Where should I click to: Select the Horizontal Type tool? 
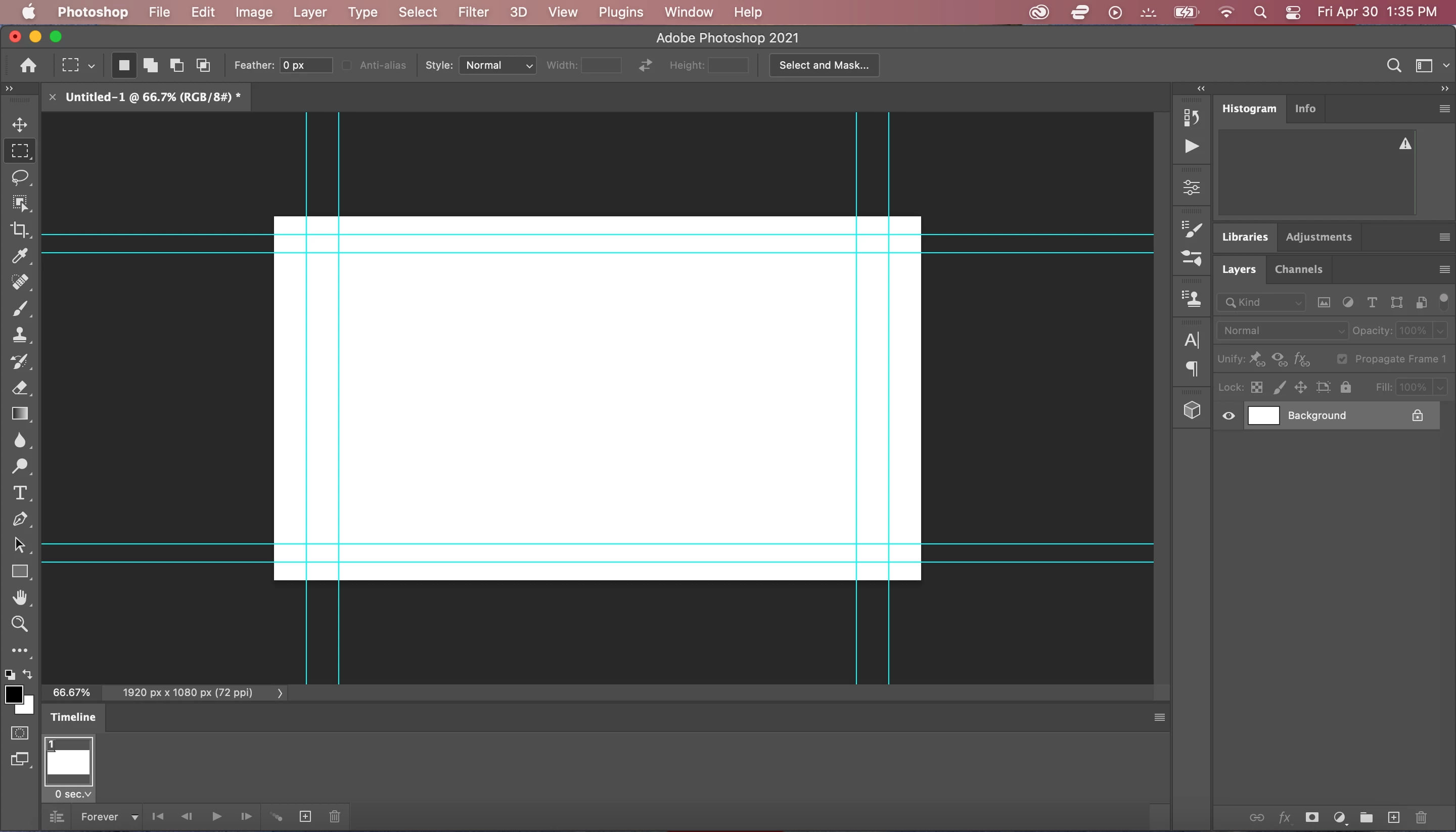19,492
